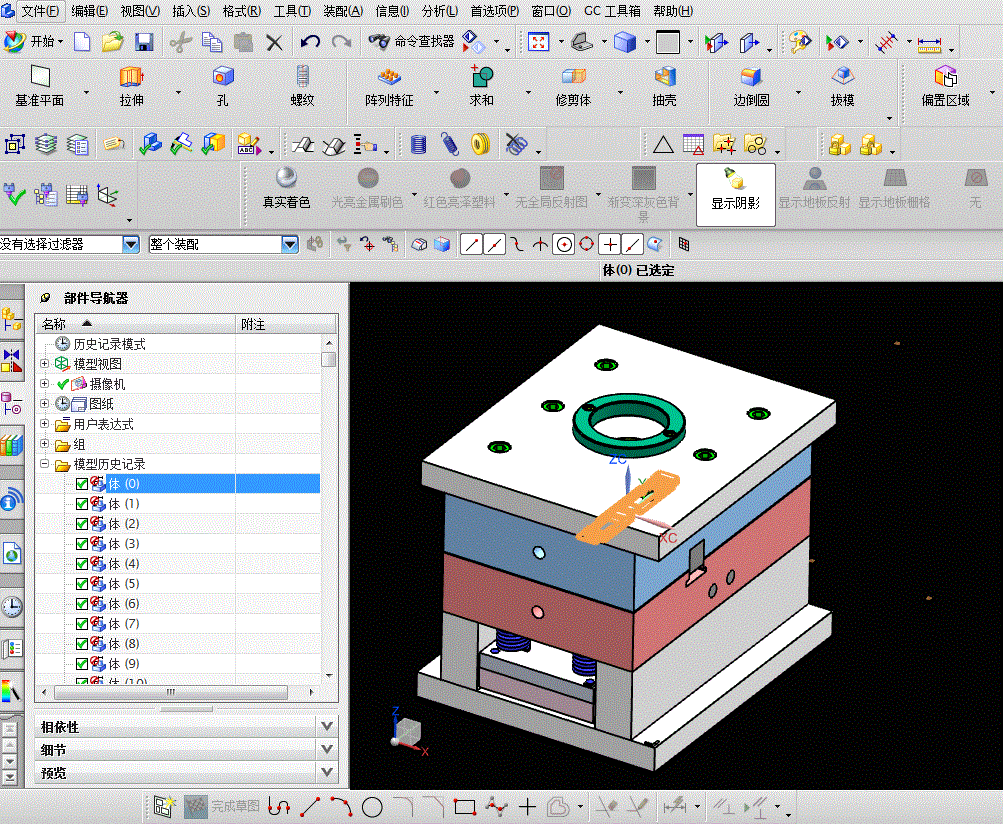This screenshot has width=1003, height=824.
Task: Click the Datum Plane (基准平面) icon
Action: click(x=40, y=77)
